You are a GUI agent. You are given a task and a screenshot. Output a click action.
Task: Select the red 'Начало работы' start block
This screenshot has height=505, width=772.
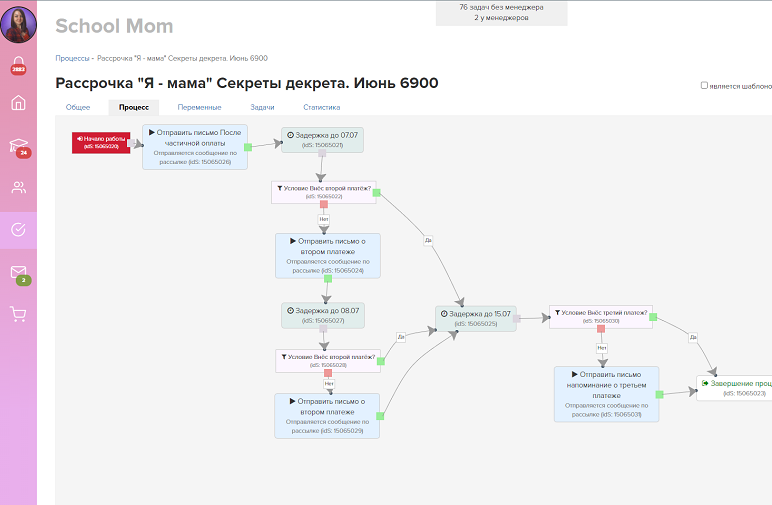pos(100,143)
